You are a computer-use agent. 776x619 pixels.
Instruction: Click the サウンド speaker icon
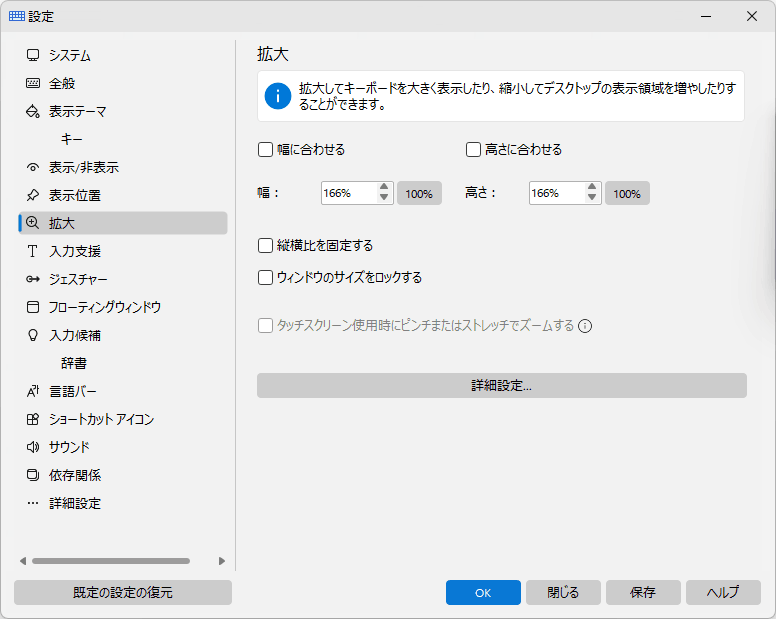[33, 447]
